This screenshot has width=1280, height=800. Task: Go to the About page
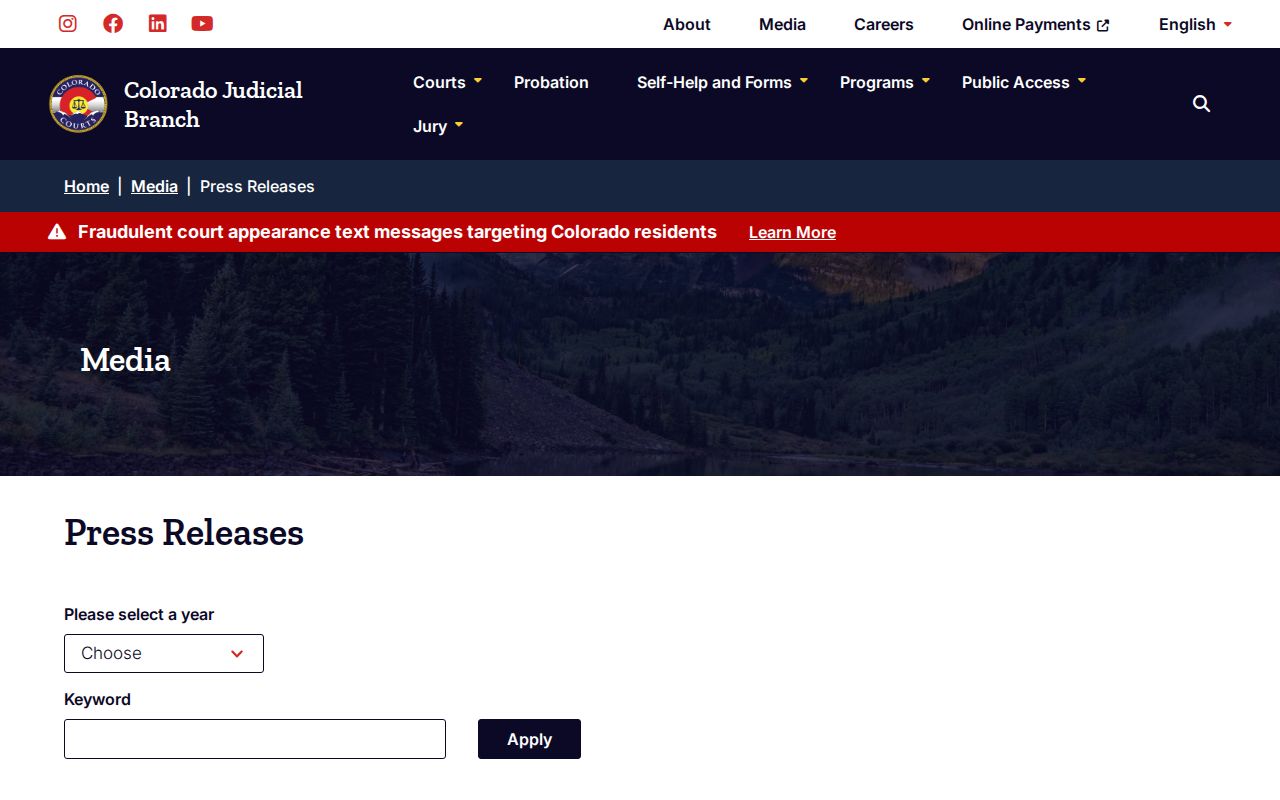(687, 24)
